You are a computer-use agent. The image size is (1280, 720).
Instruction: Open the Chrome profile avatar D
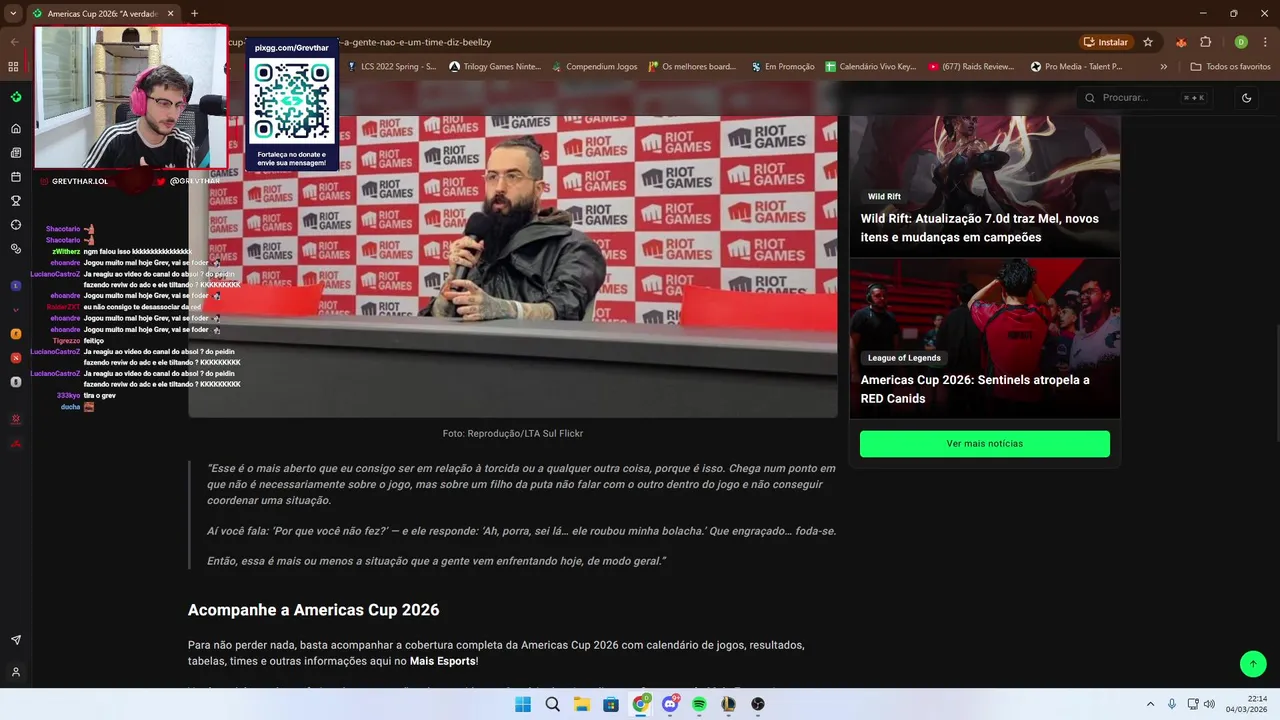[x=1241, y=42]
